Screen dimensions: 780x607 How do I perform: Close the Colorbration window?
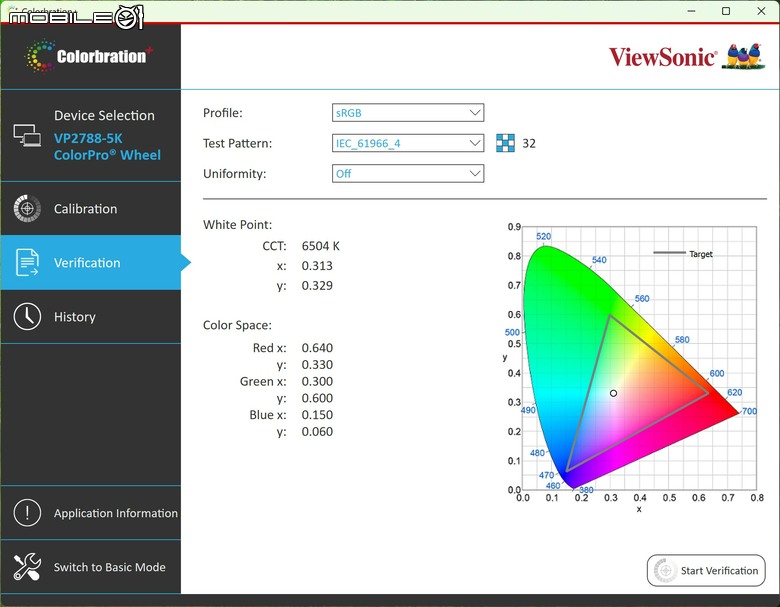click(761, 11)
